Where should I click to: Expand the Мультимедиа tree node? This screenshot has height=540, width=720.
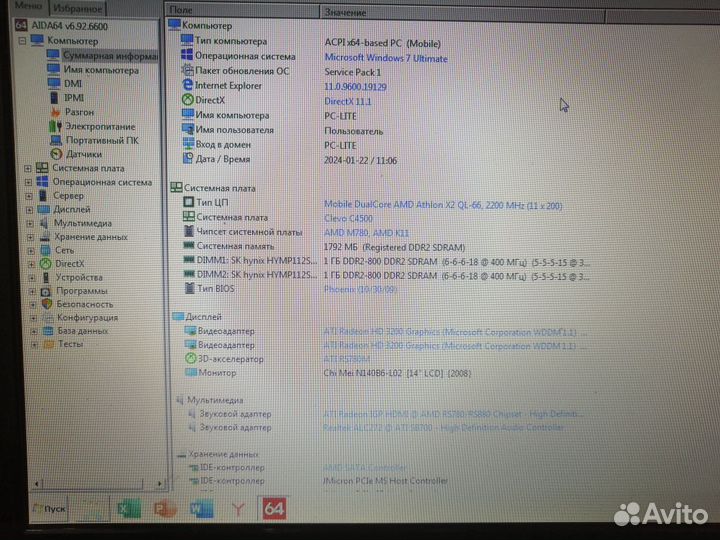[30, 224]
